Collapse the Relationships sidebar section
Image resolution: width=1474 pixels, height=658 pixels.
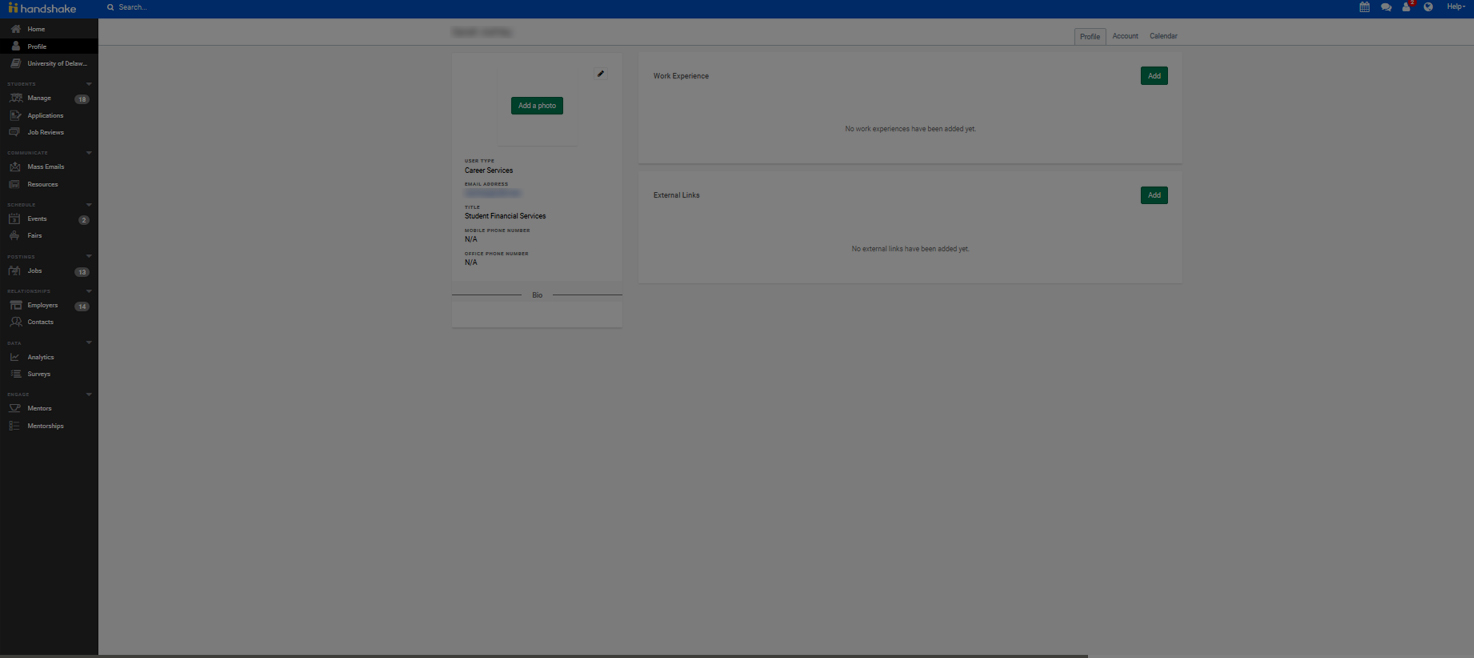[89, 291]
